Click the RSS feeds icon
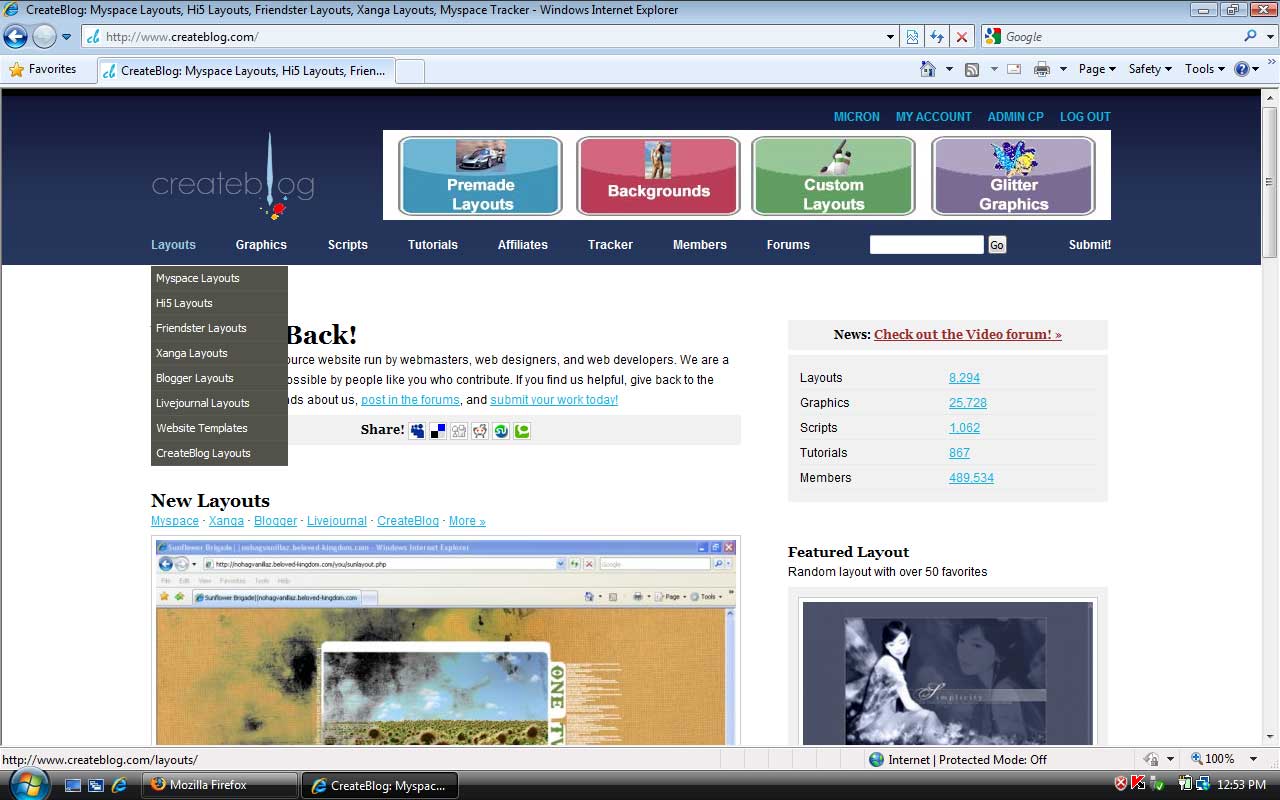Screen dimensions: 1280x800 pos(972,69)
